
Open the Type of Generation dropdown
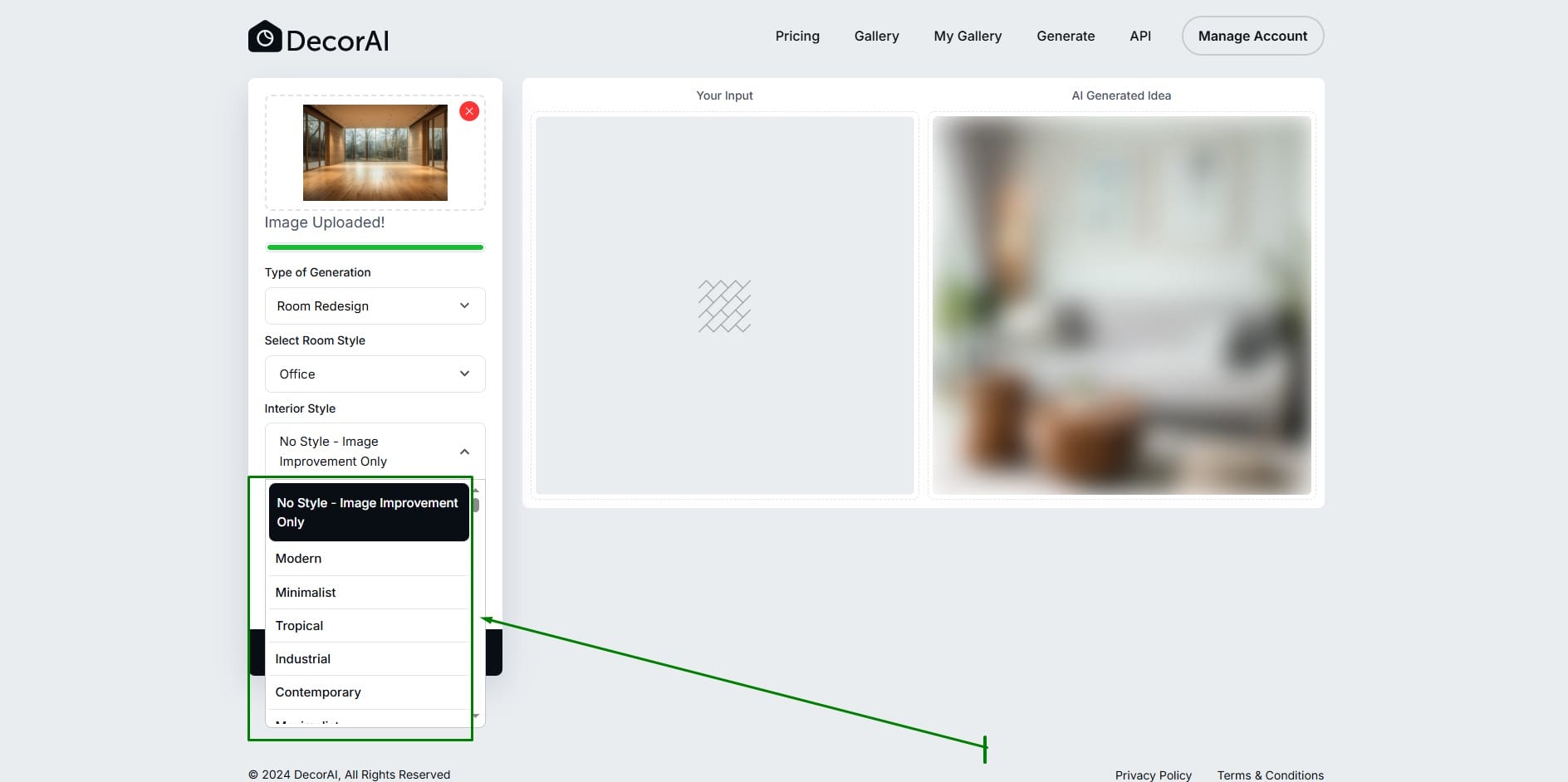coord(375,305)
